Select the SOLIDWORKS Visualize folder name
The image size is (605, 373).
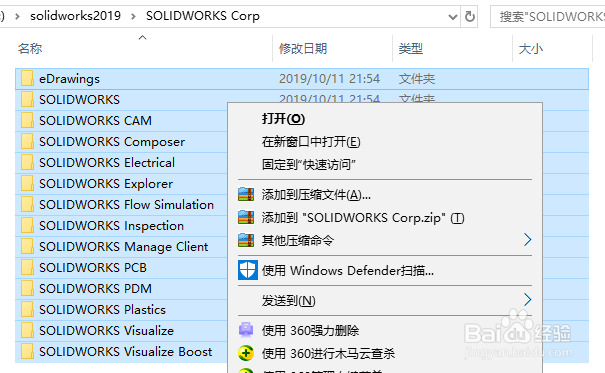point(106,331)
